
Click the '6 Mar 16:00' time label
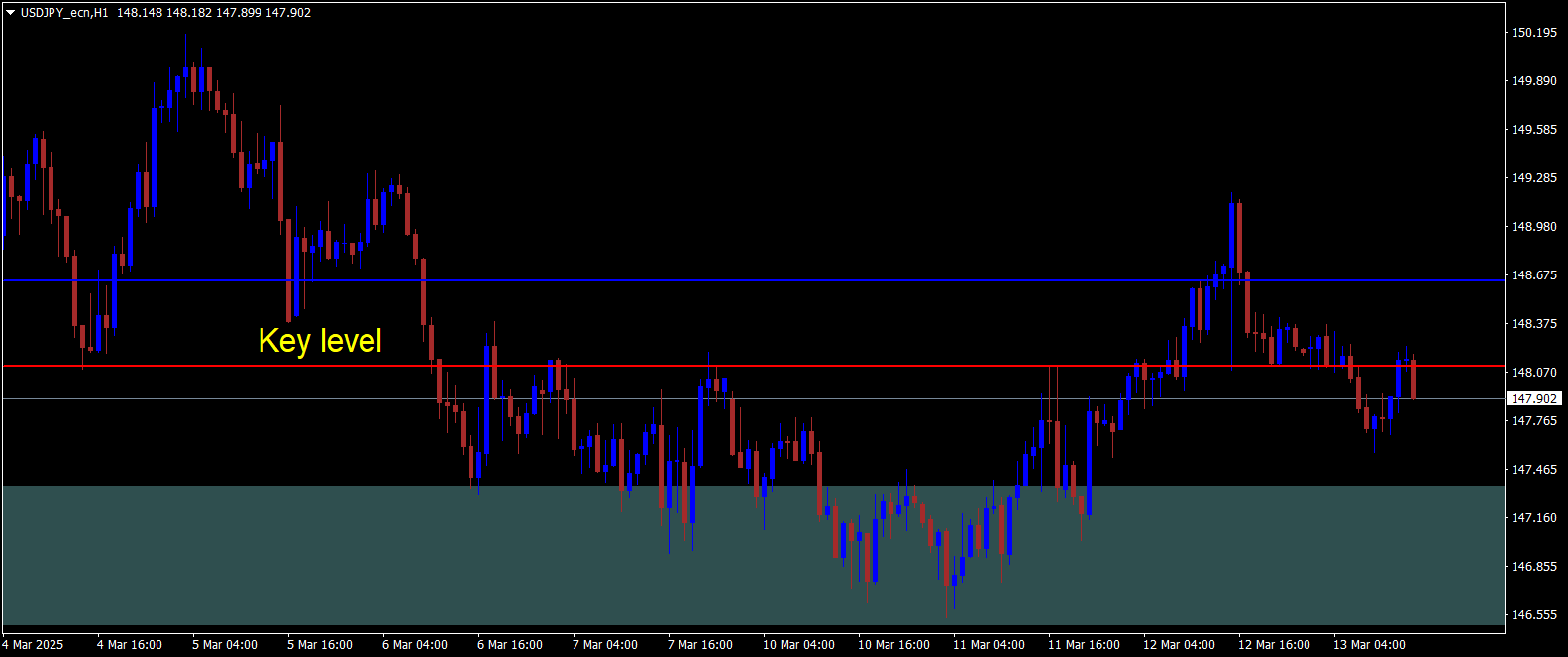click(x=510, y=645)
